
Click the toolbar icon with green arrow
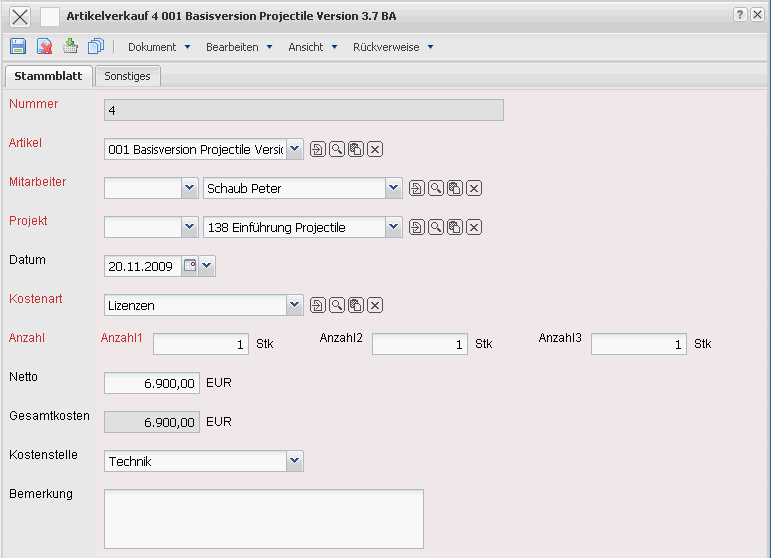point(70,46)
